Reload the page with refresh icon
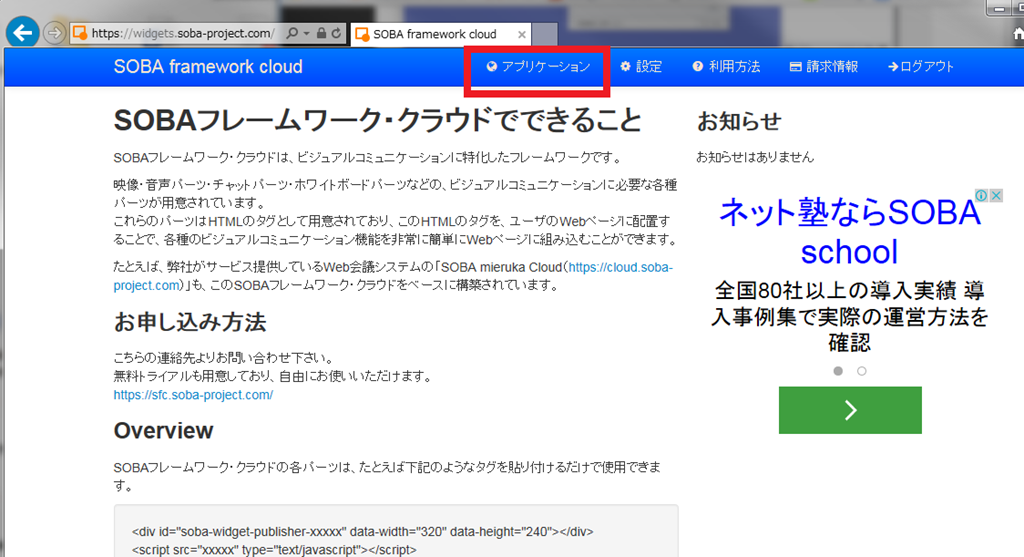1024x557 pixels. point(336,33)
